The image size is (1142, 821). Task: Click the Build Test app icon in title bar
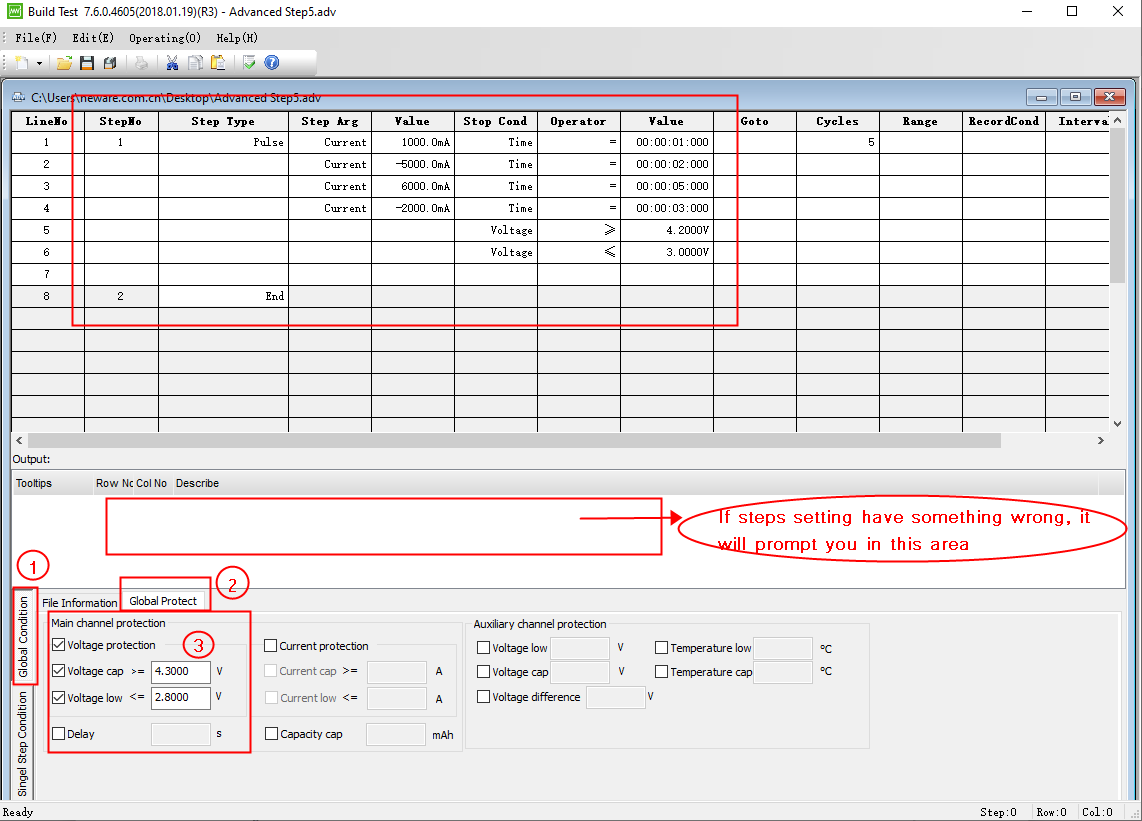tap(15, 12)
